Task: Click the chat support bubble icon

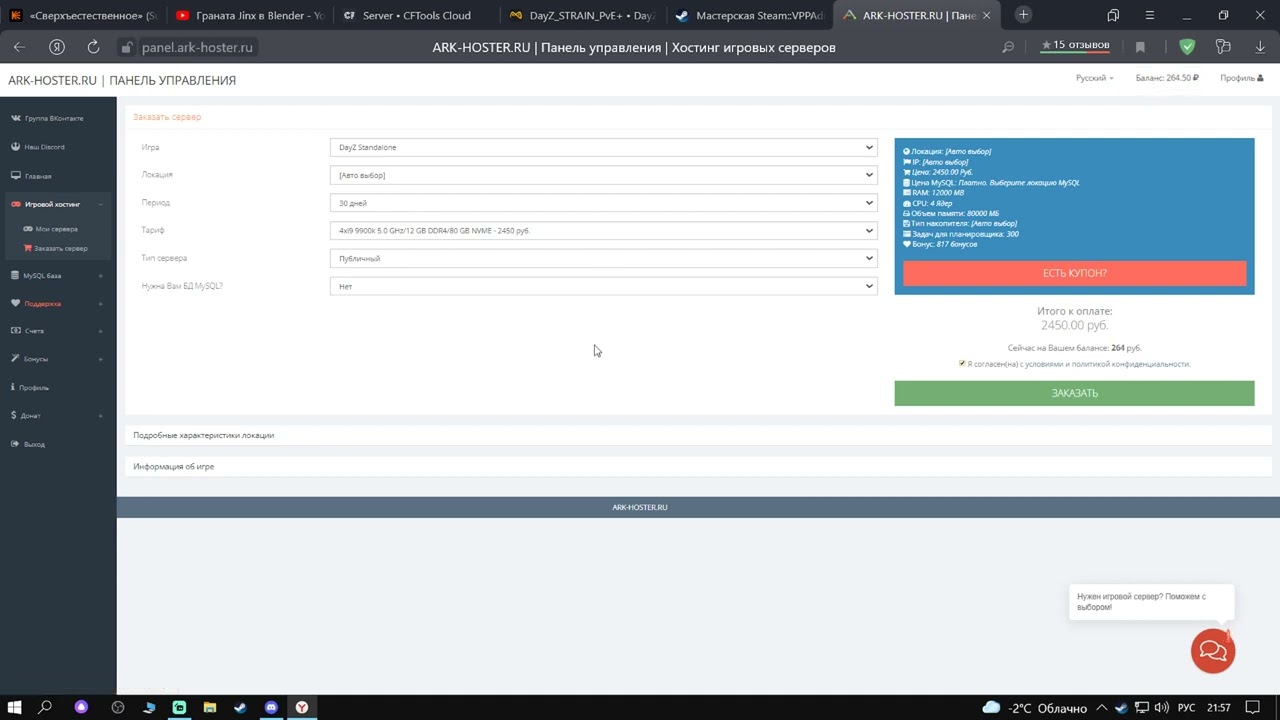Action: [x=1213, y=652]
